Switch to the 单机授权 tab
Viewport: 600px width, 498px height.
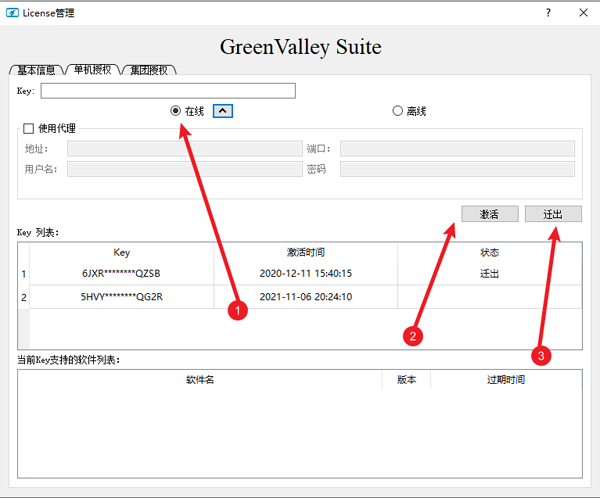(92, 70)
